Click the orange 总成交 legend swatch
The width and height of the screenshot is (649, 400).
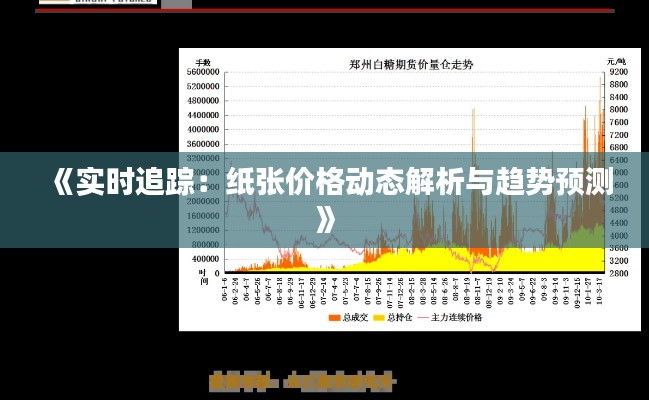pos(334,317)
